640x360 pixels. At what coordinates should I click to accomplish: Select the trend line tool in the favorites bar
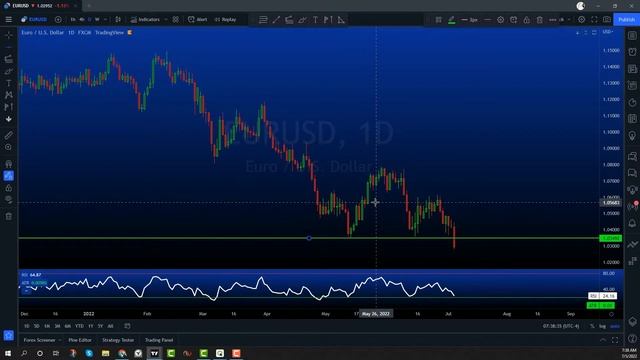tap(276, 19)
